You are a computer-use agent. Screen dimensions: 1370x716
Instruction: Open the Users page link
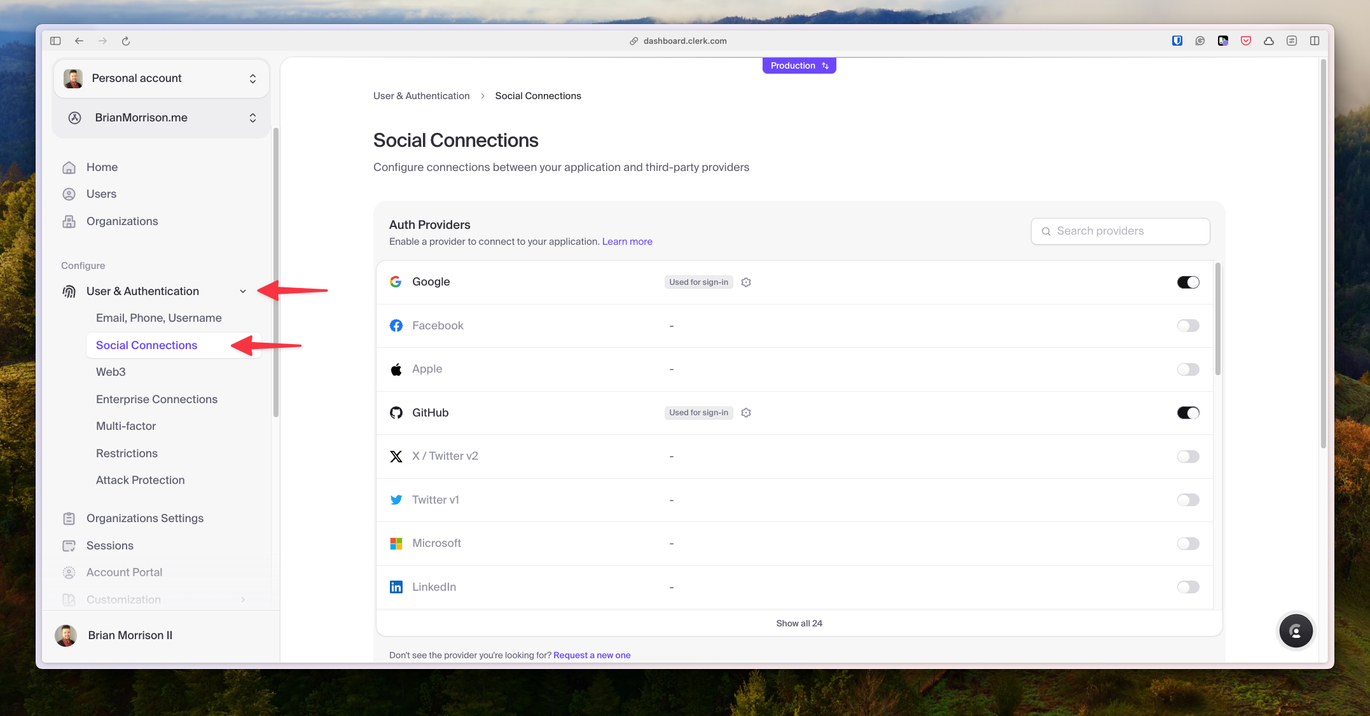click(101, 194)
